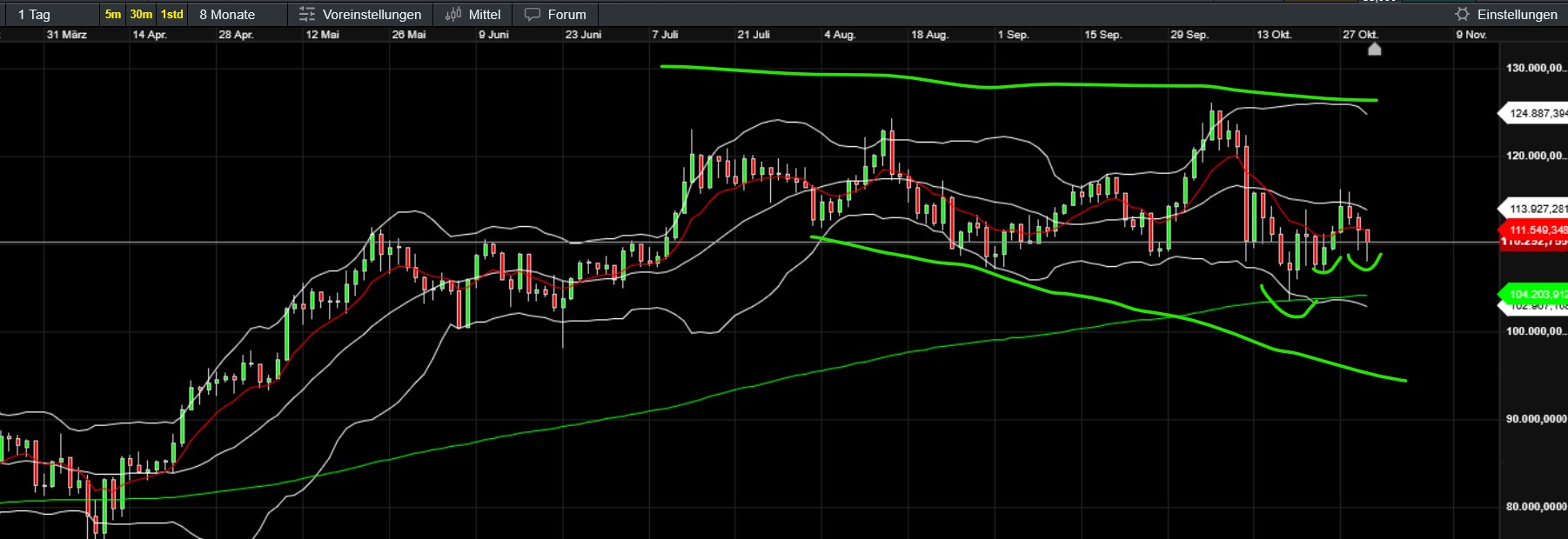
Task: Open the Voreinstellungen sliders icon
Action: click(x=306, y=14)
